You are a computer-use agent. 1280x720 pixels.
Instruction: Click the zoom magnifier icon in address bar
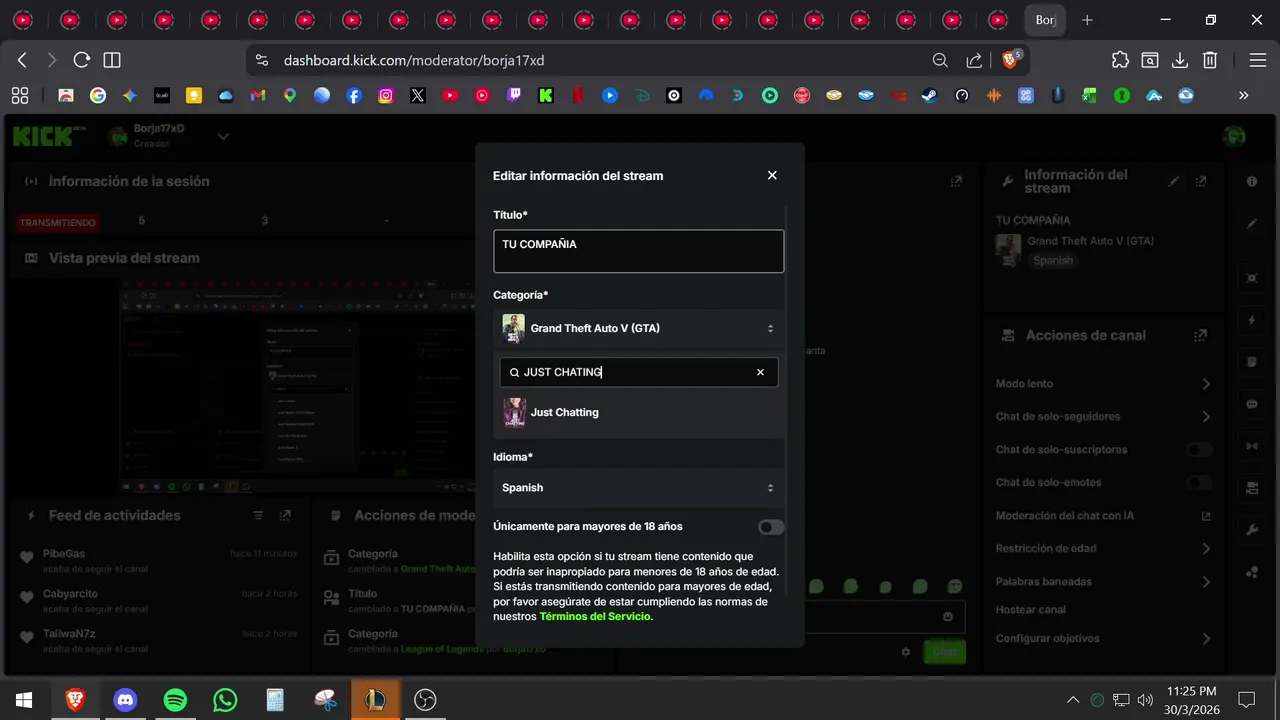[x=940, y=60]
